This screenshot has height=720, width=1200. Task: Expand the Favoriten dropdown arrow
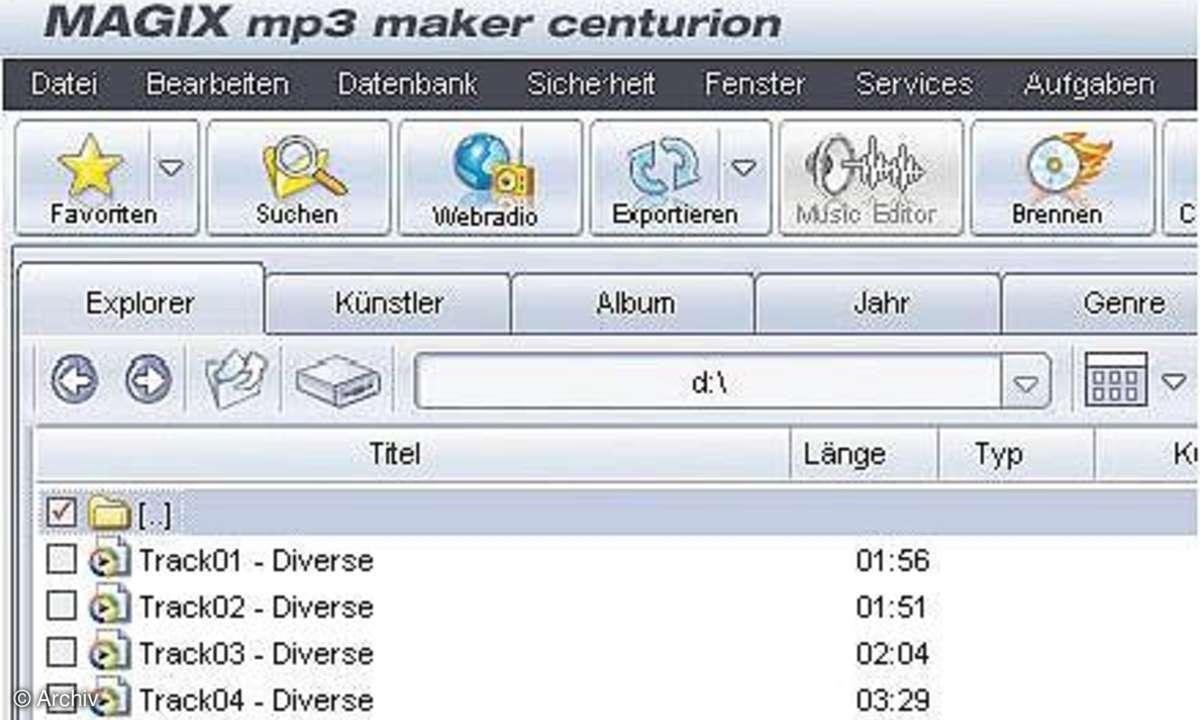tap(173, 169)
